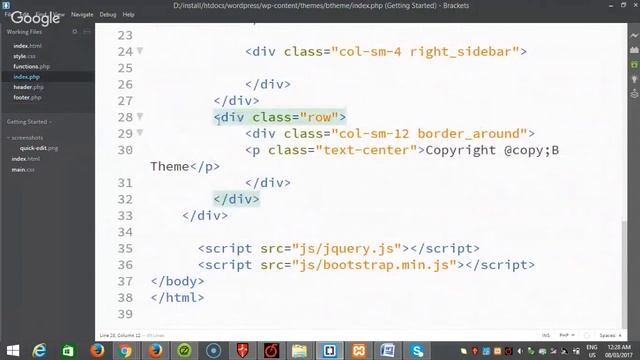Image resolution: width=640 pixels, height=360 pixels.
Task: Click the highlighted closing div on line 32
Action: coord(236,199)
